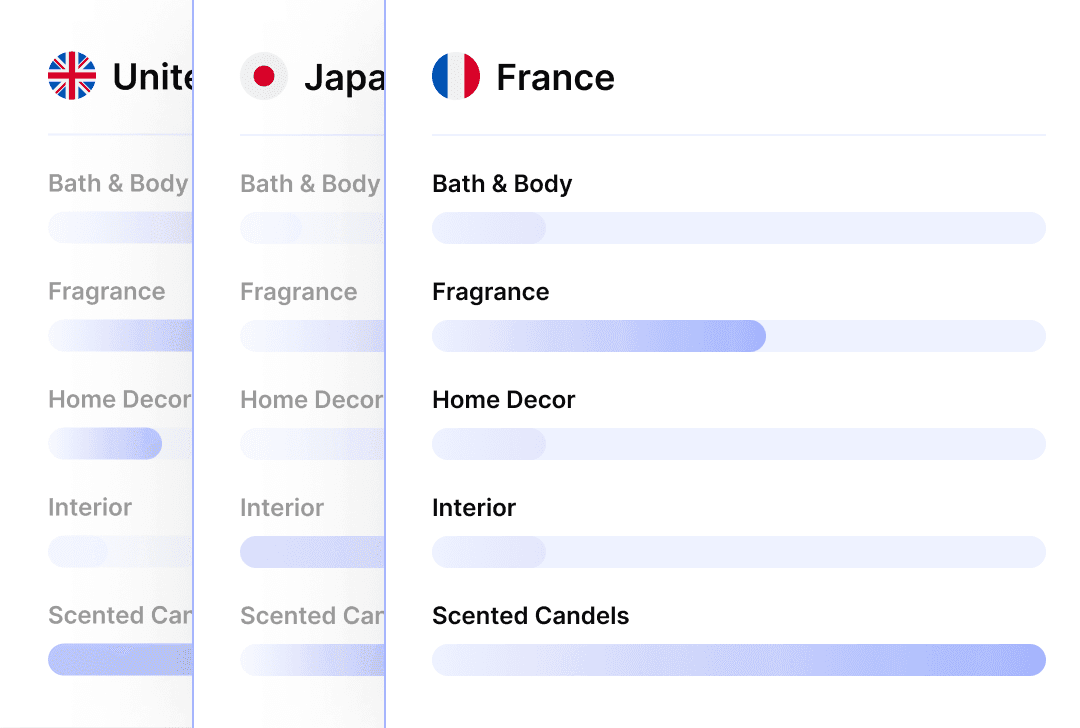1080x728 pixels.
Task: Select France's Fragrance label
Action: pyautogui.click(x=490, y=292)
